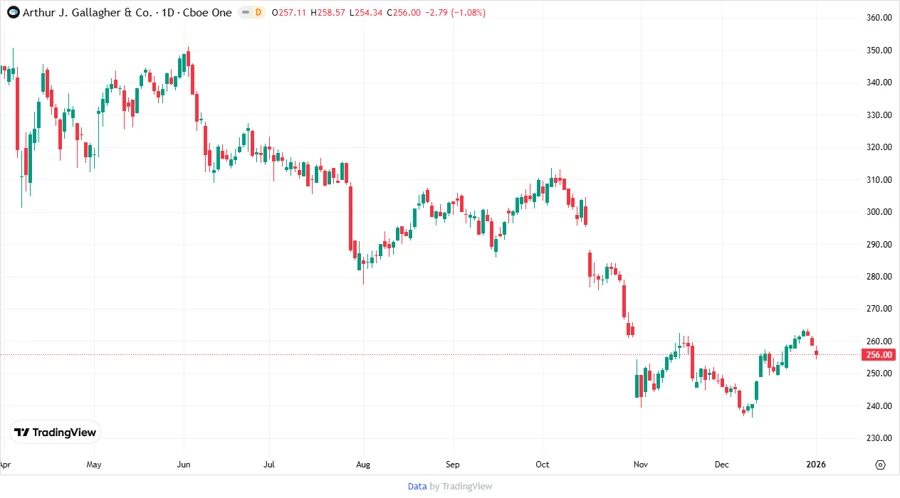The height and width of the screenshot is (498, 900).
Task: Click the 350.00 price axis label
Action: pos(879,50)
